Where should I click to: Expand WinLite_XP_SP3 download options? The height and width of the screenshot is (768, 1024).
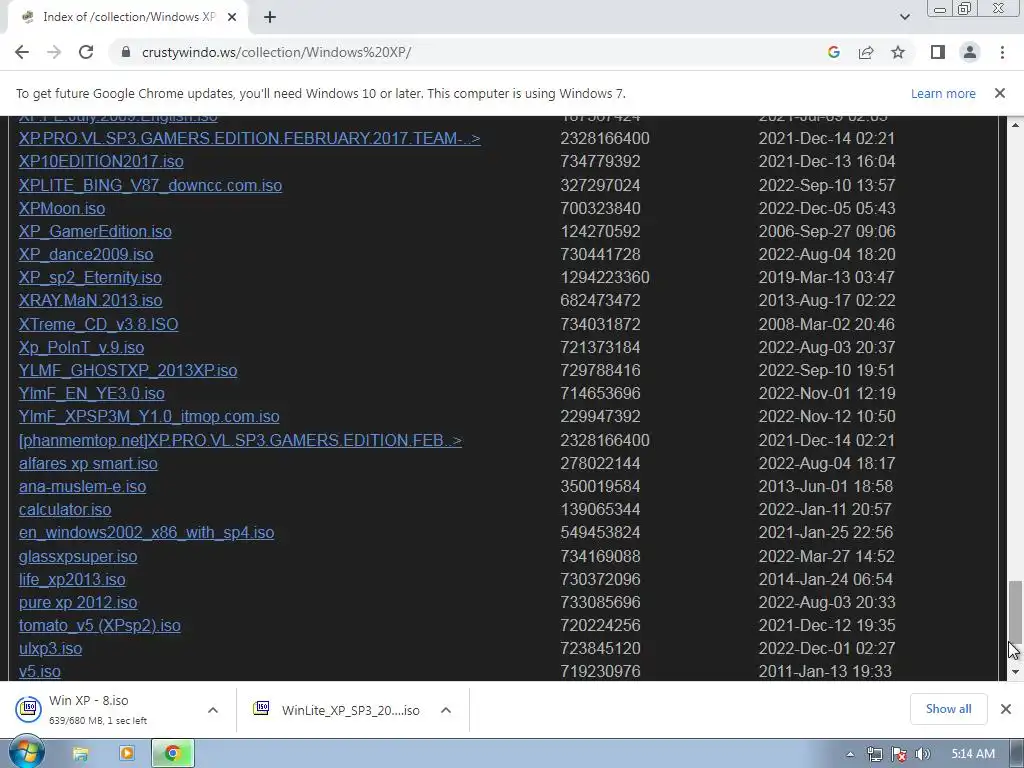445,710
